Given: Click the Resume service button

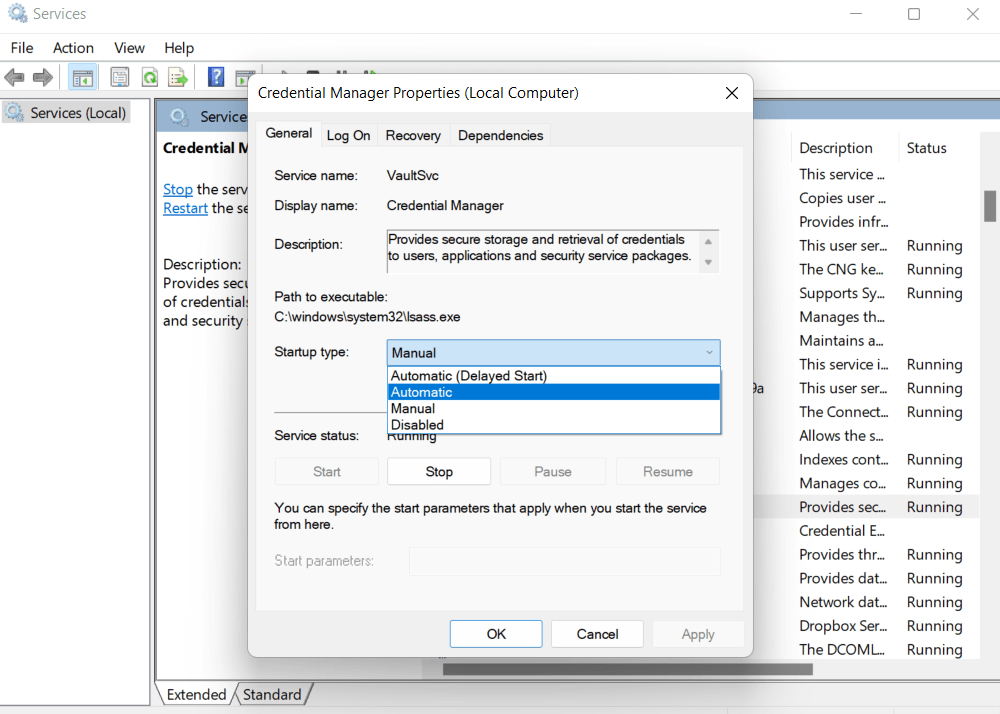Looking at the screenshot, I should [x=668, y=472].
